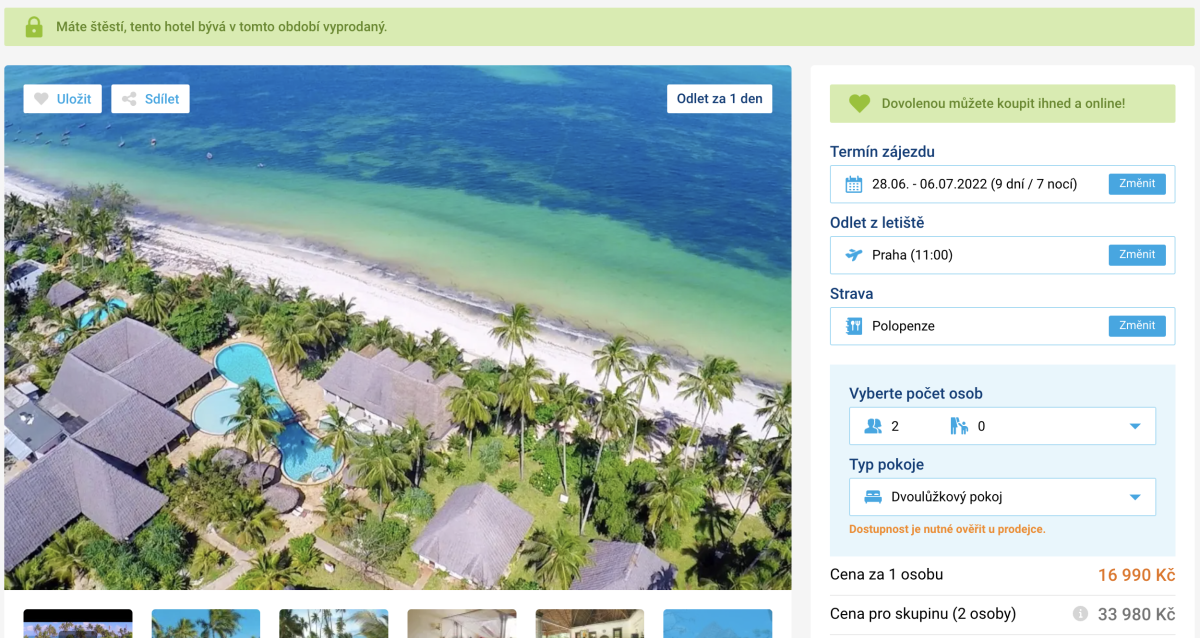Click the children icon in person selector
The image size is (1200, 638).
(x=959, y=426)
